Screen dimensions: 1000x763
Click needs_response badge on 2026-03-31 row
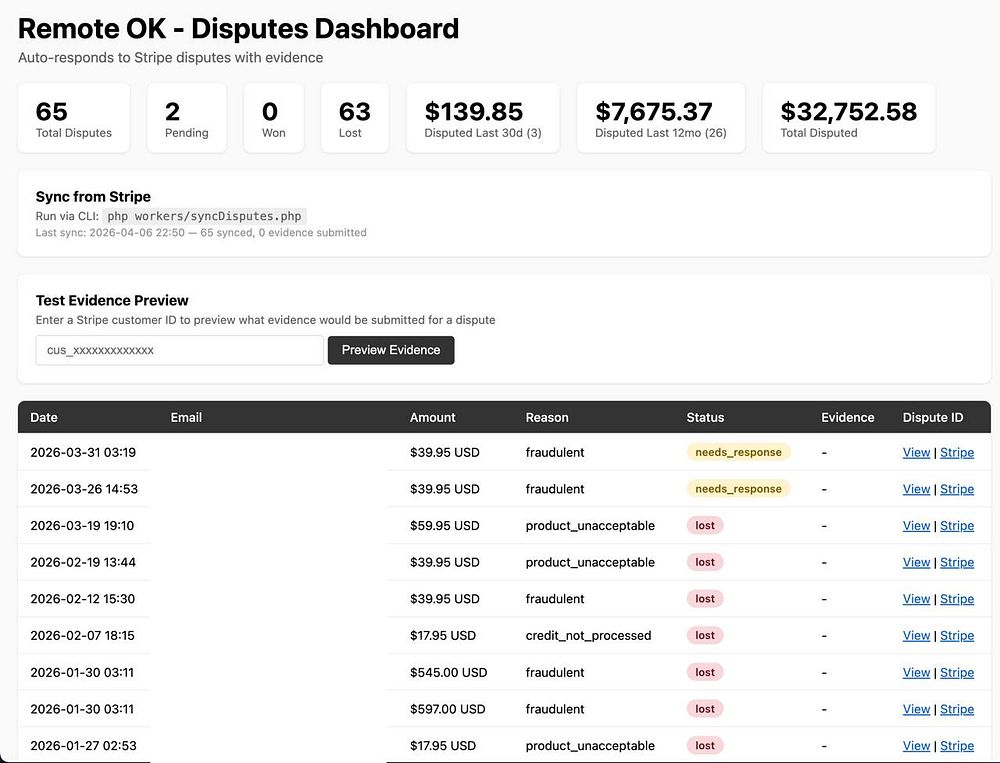739,452
